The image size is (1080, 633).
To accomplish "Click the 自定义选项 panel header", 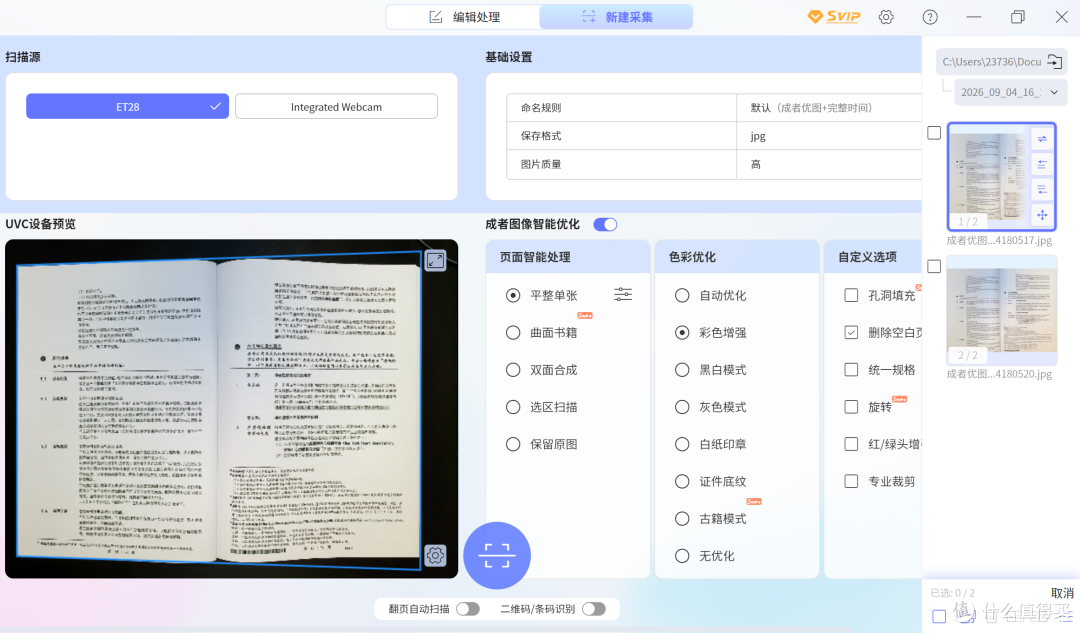I will click(x=873, y=257).
